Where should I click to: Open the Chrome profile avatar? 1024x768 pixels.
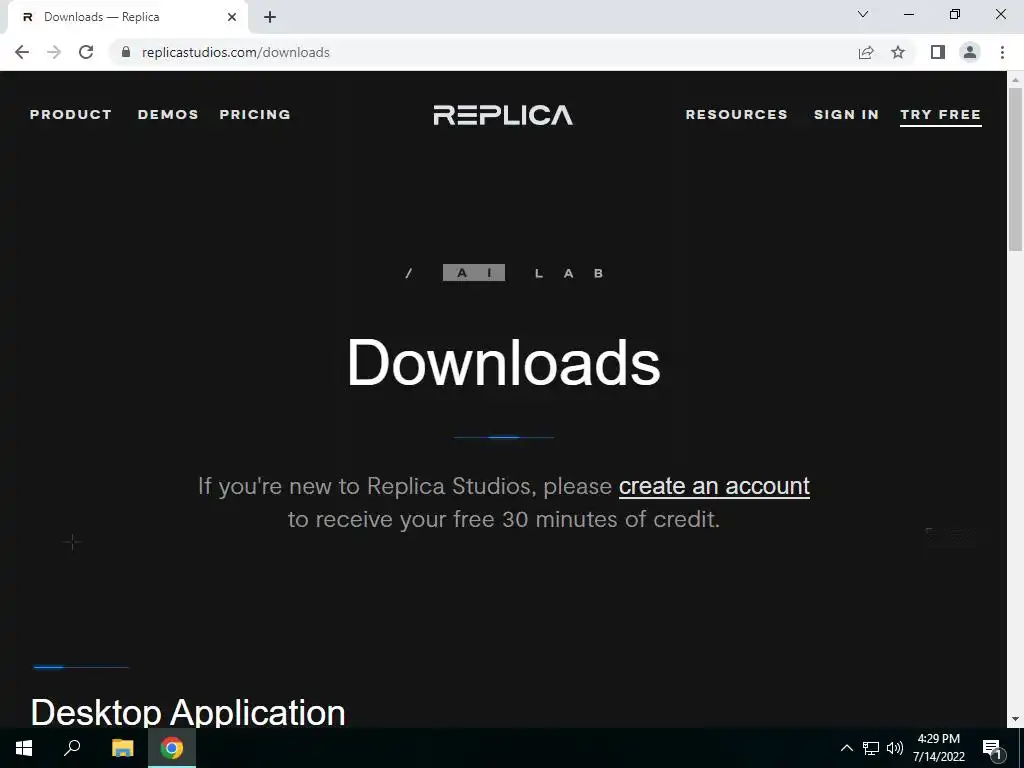[x=970, y=52]
